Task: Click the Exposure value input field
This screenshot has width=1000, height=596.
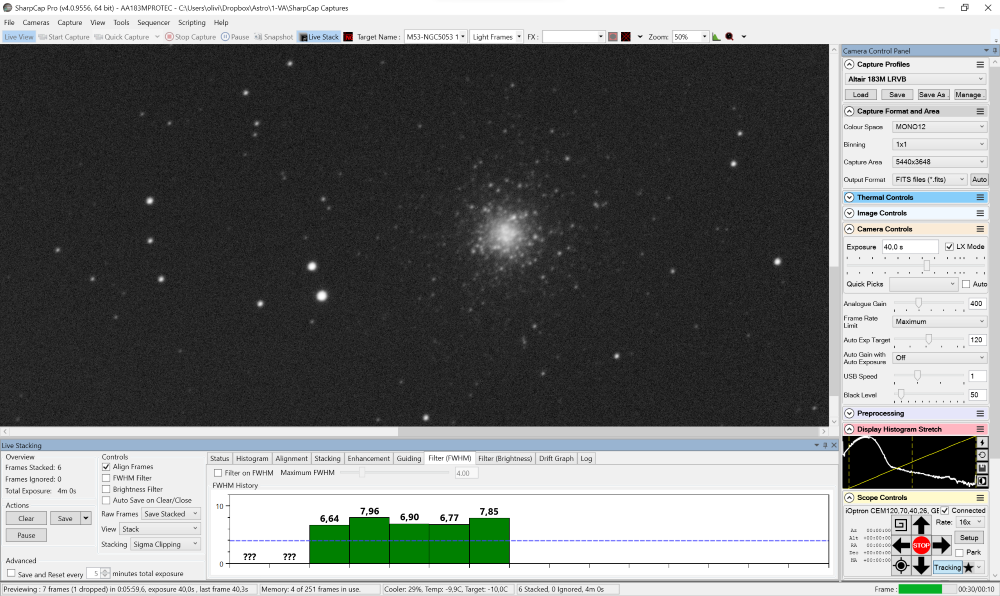Action: (909, 246)
